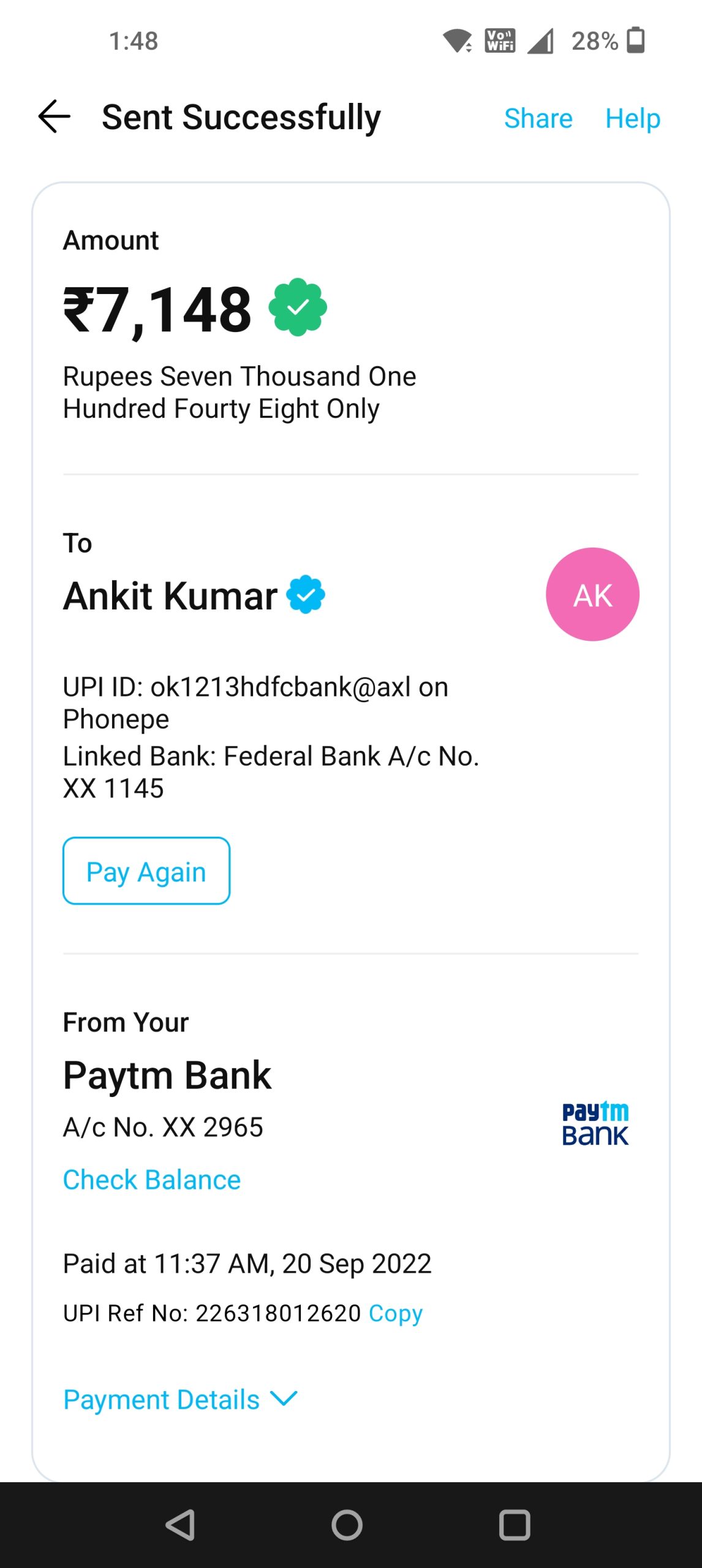Tap the chevron next to Payment Details
Screen dimensions: 702x1568
[x=284, y=1398]
